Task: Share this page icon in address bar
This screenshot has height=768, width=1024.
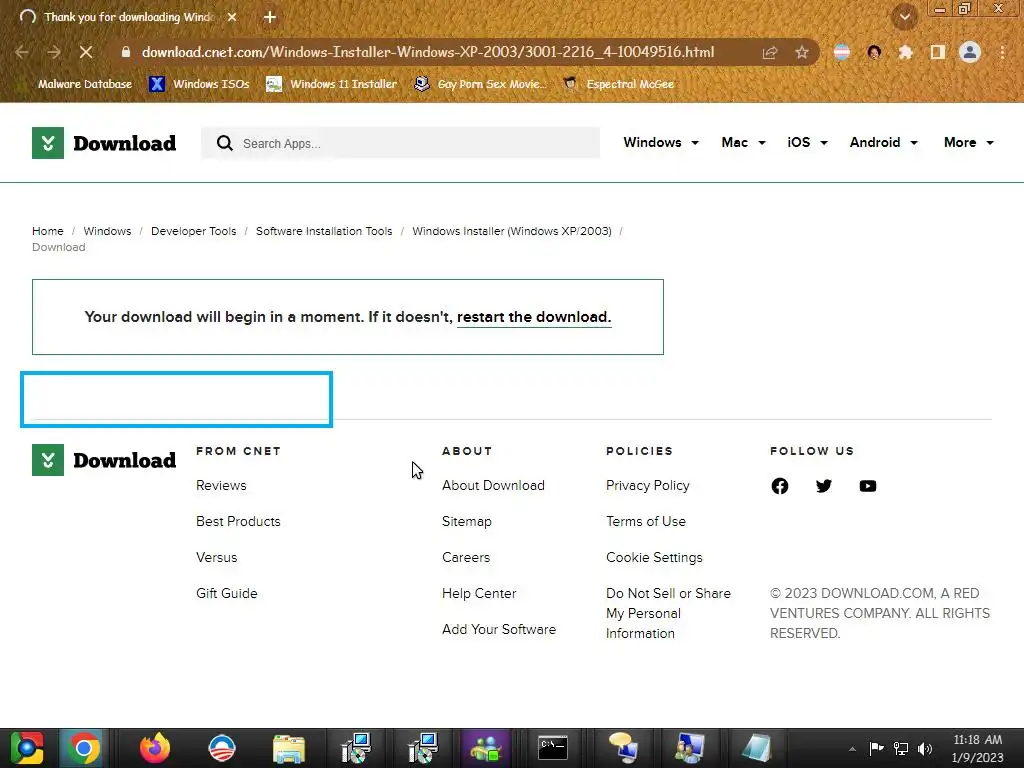Action: click(x=770, y=52)
